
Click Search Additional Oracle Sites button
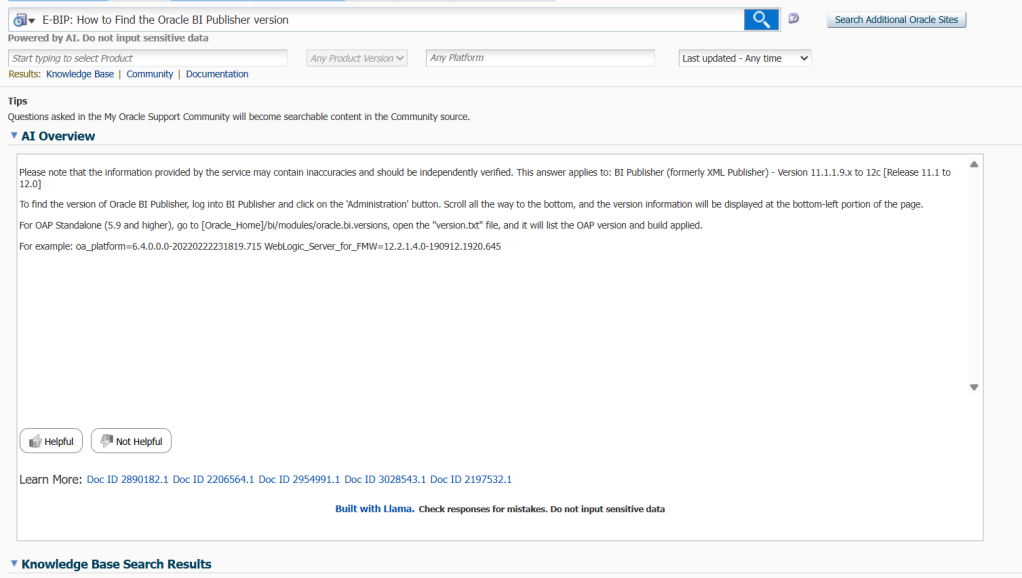point(896,20)
